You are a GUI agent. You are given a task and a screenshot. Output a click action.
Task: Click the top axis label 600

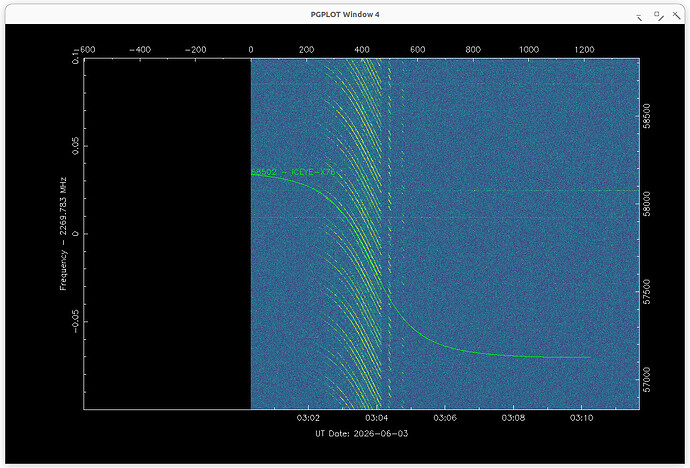coord(418,50)
